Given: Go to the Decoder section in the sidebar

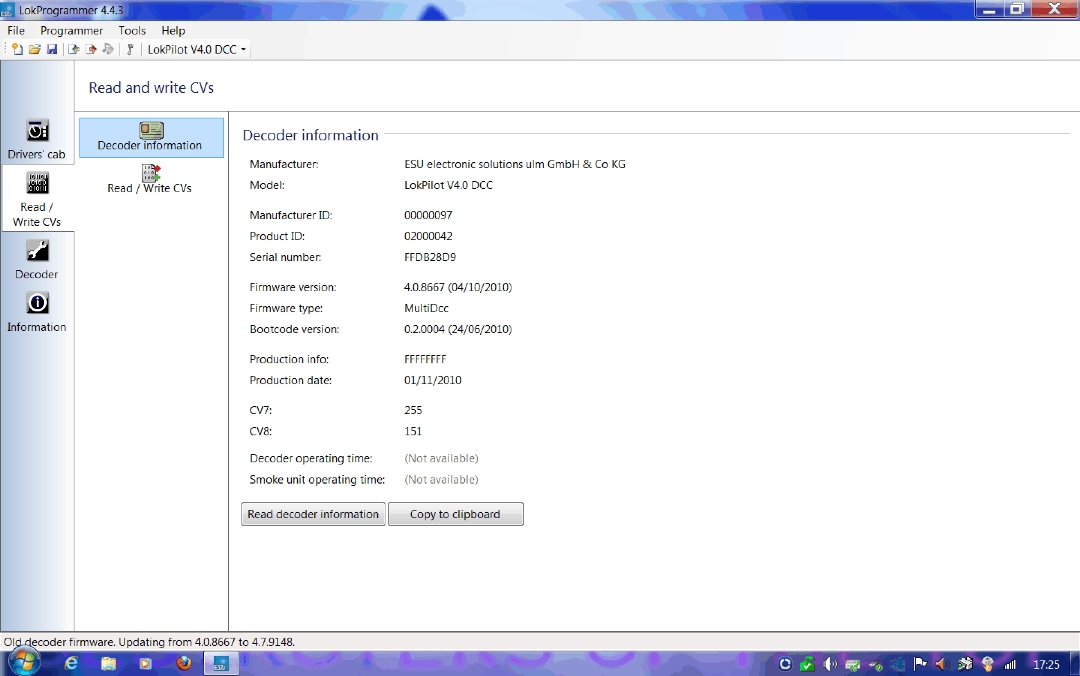Looking at the screenshot, I should [37, 259].
